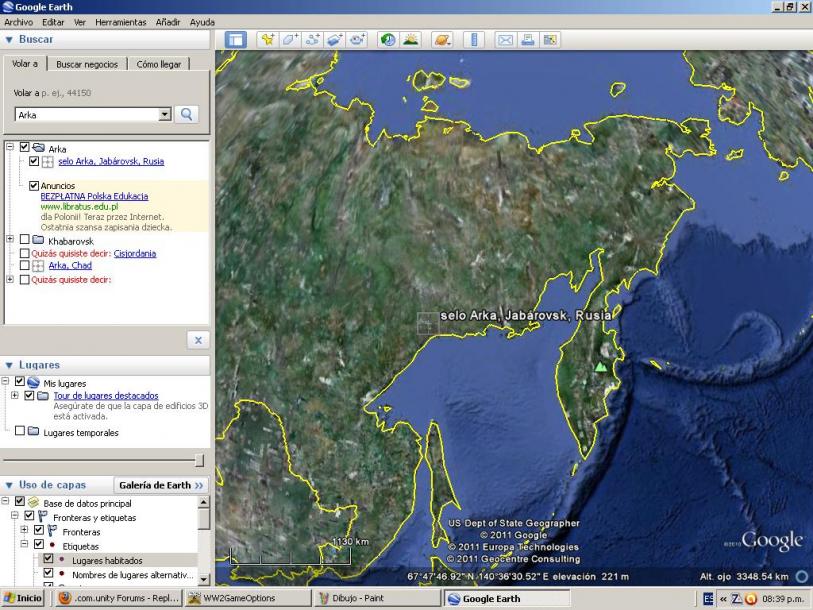Screen dimensions: 813x610
Task: Toggle sunlight across the landscape icon
Action: tap(410, 40)
